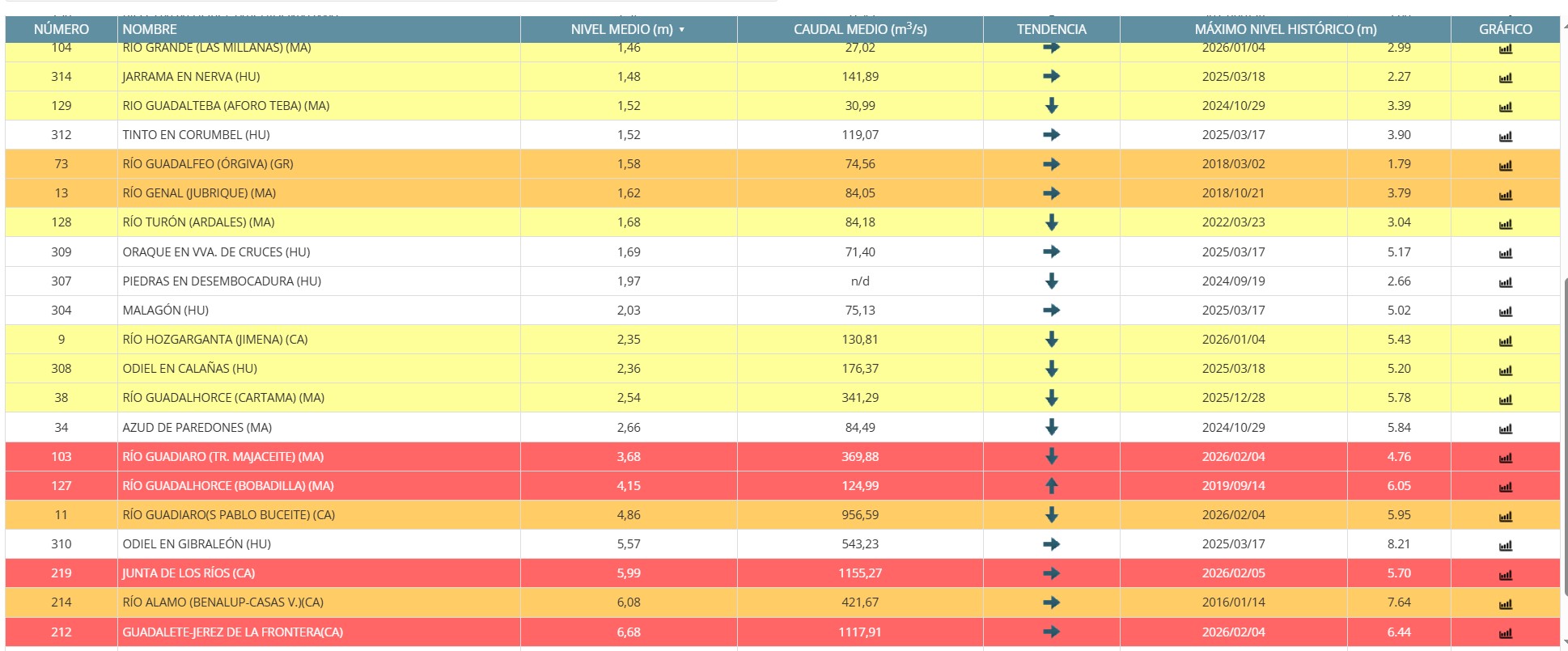Open graph icon for Junta de los Ríos
Viewport: 1568px width, 651px height.
[1505, 574]
